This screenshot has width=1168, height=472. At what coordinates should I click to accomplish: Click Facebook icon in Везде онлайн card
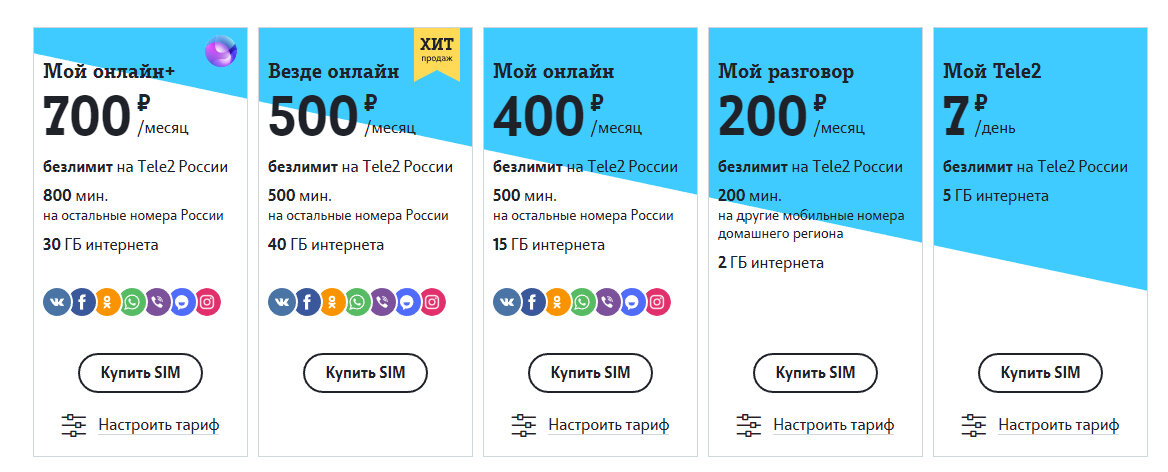[x=308, y=302]
